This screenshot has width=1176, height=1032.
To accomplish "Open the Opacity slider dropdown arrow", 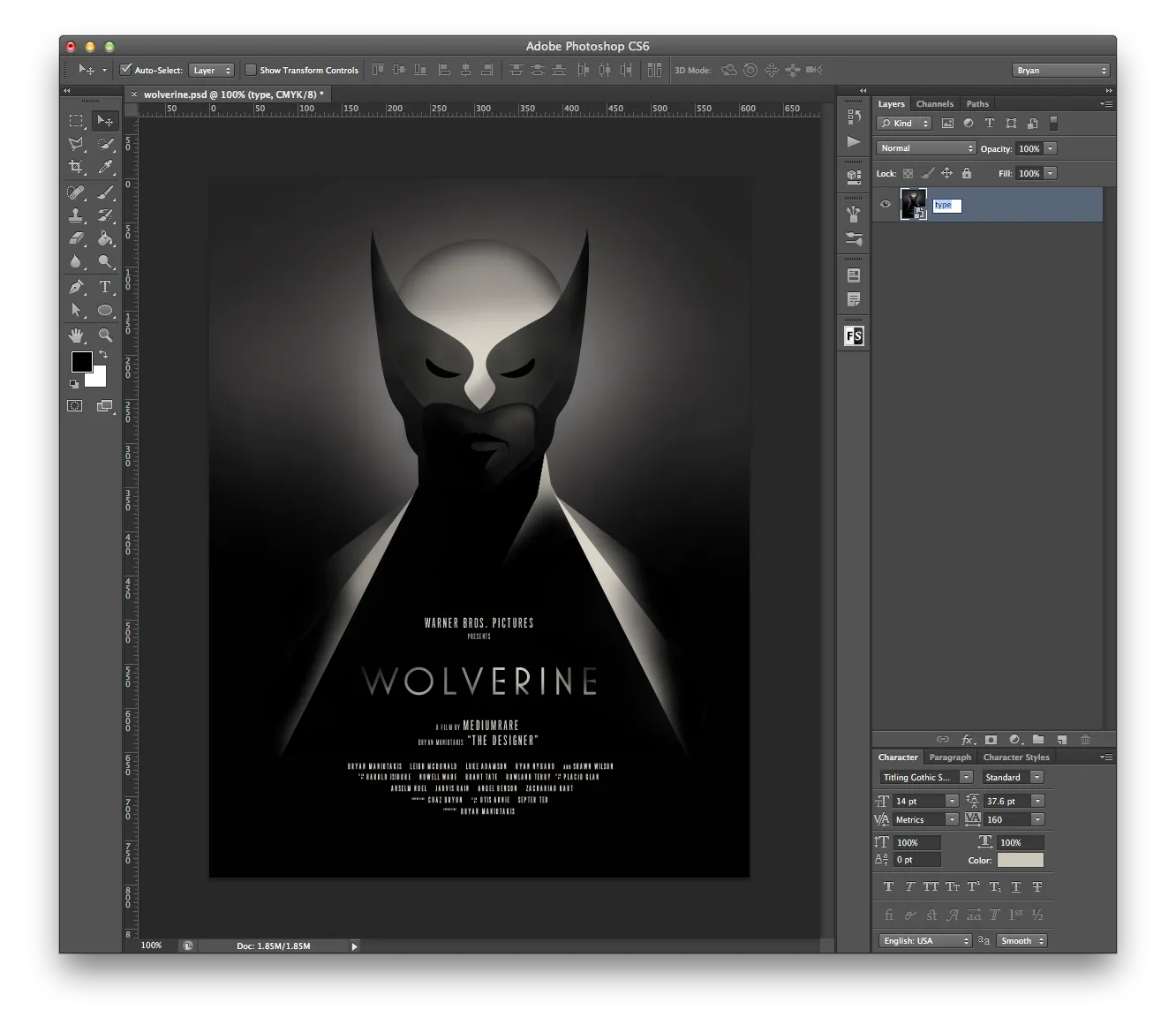I will [1051, 149].
